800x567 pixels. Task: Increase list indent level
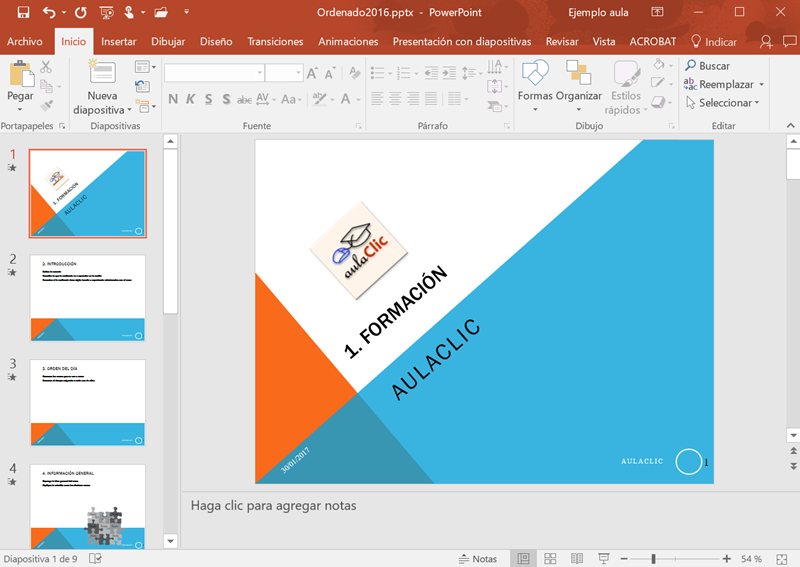pos(449,73)
